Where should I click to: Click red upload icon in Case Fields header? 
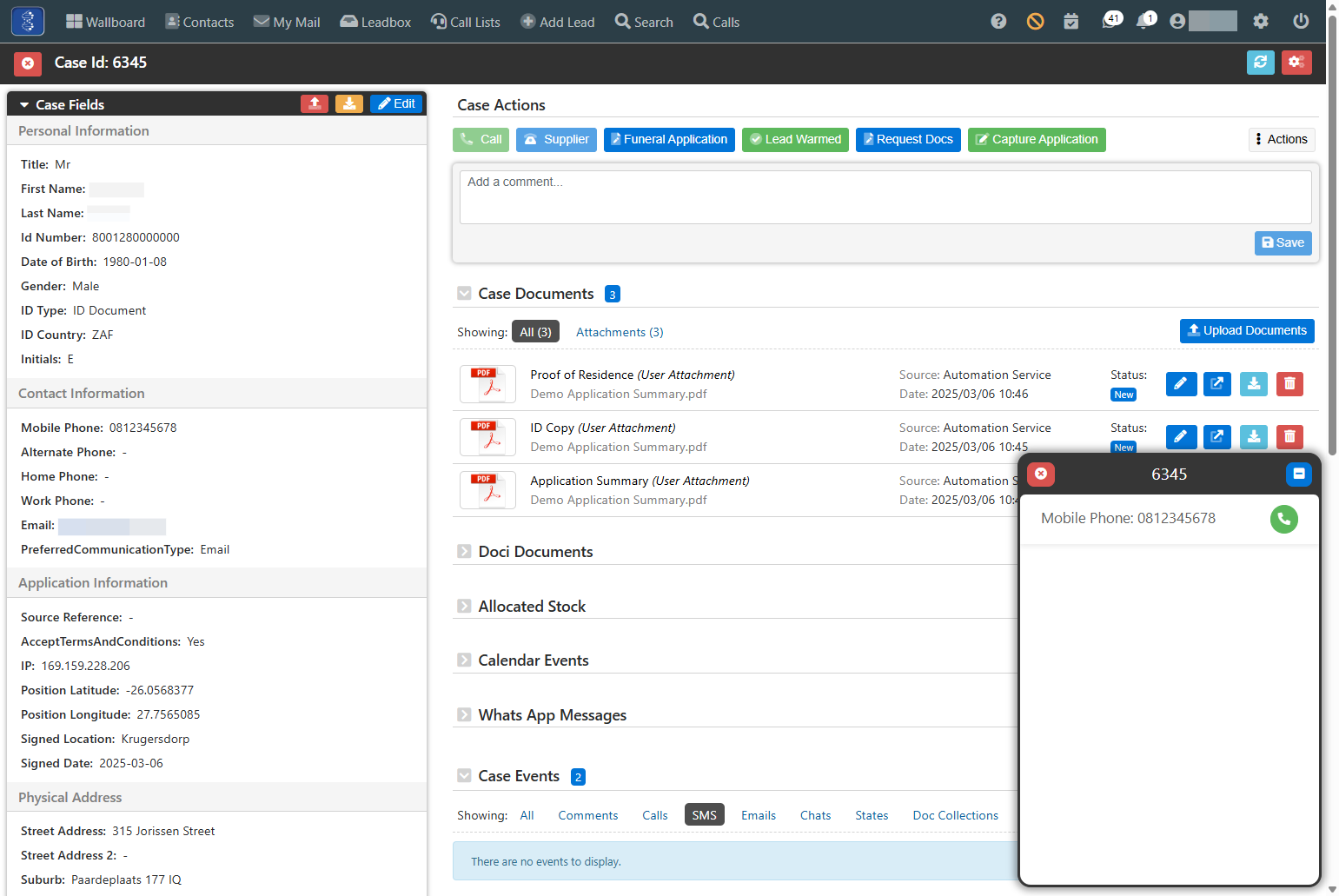pyautogui.click(x=315, y=104)
